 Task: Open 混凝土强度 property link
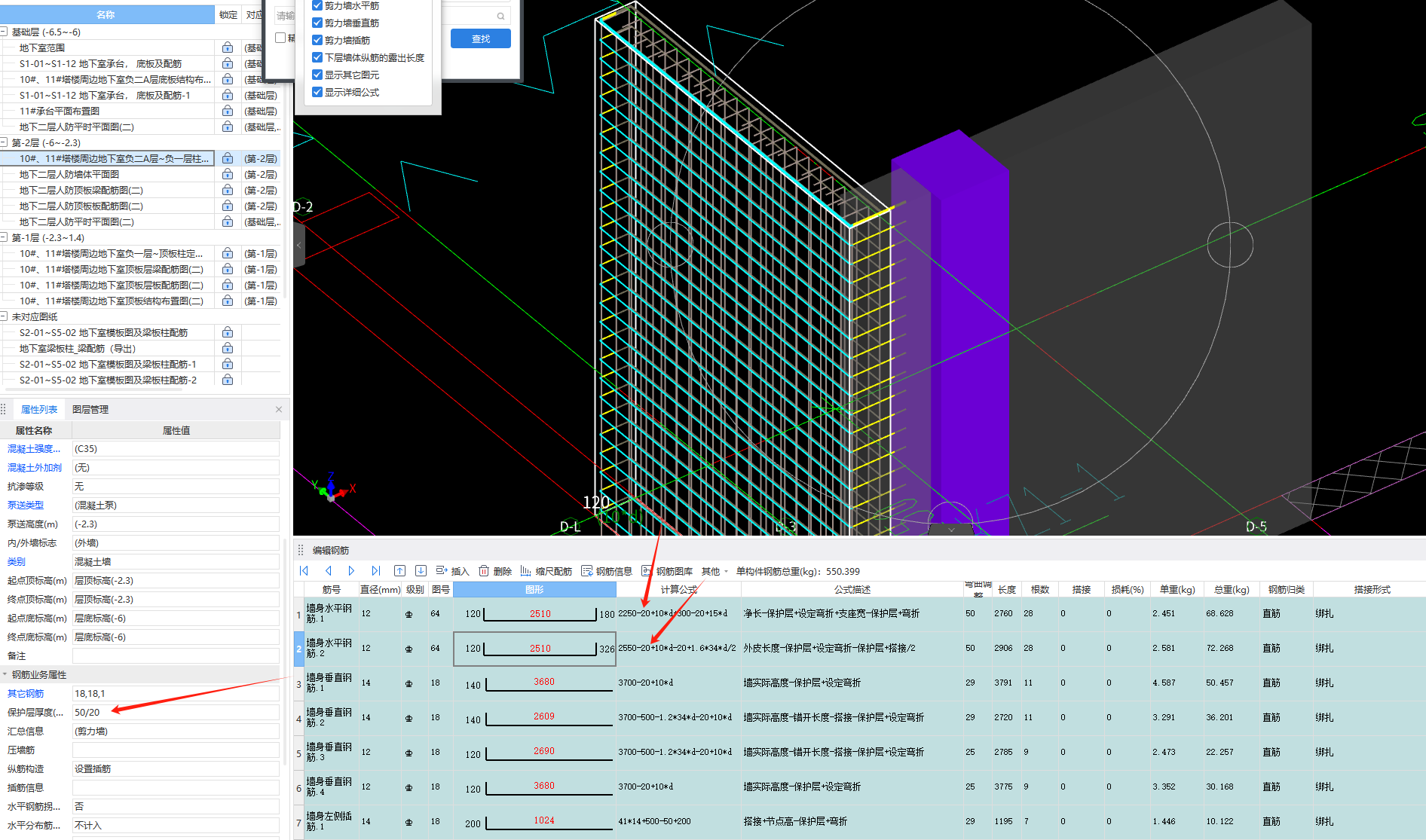(34, 448)
